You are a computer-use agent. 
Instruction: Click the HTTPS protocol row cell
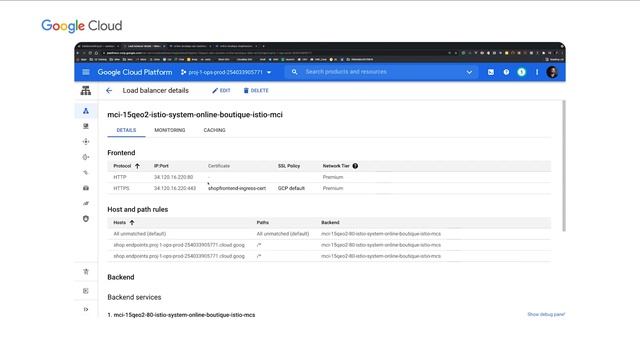click(121, 188)
